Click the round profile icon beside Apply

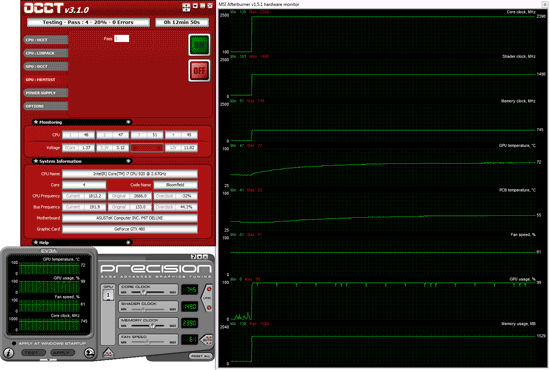[x=90, y=352]
